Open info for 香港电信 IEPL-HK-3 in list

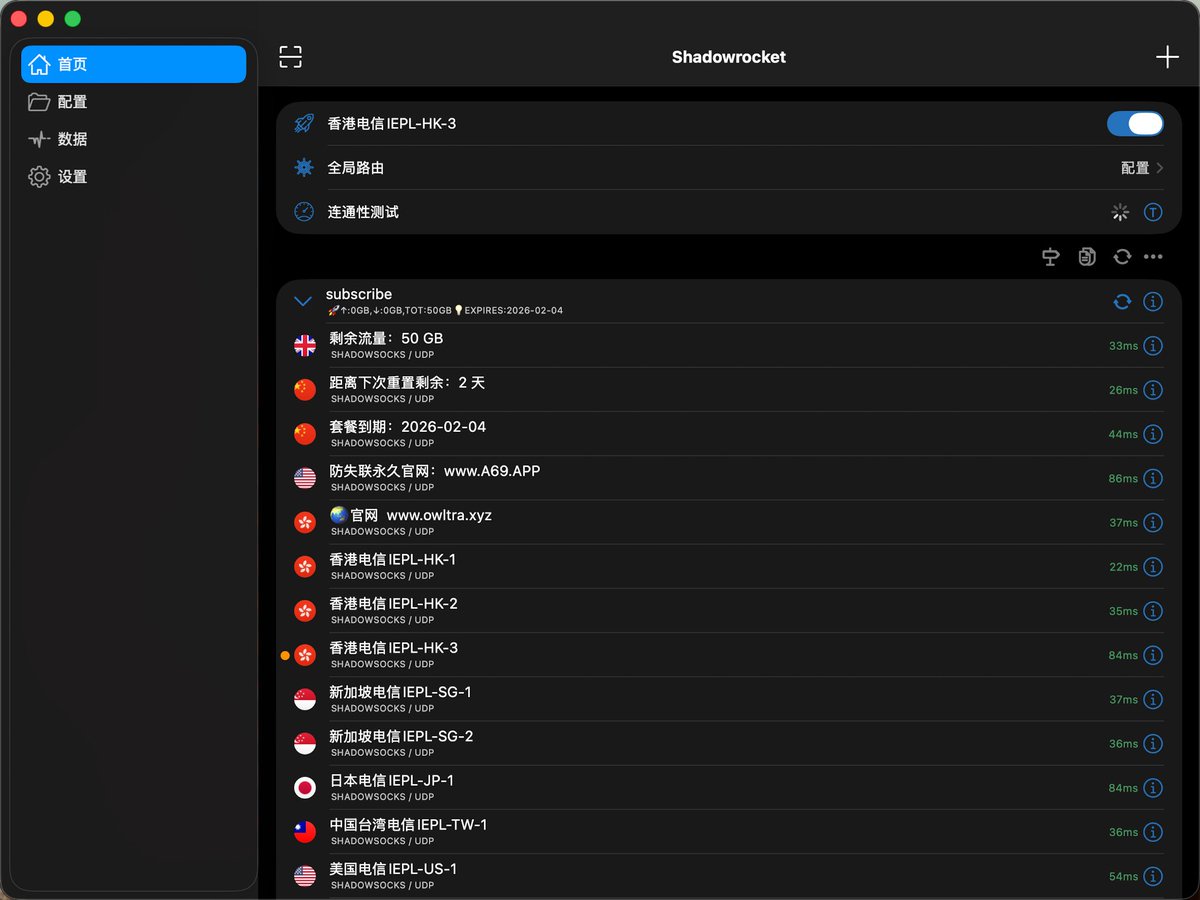click(1153, 656)
